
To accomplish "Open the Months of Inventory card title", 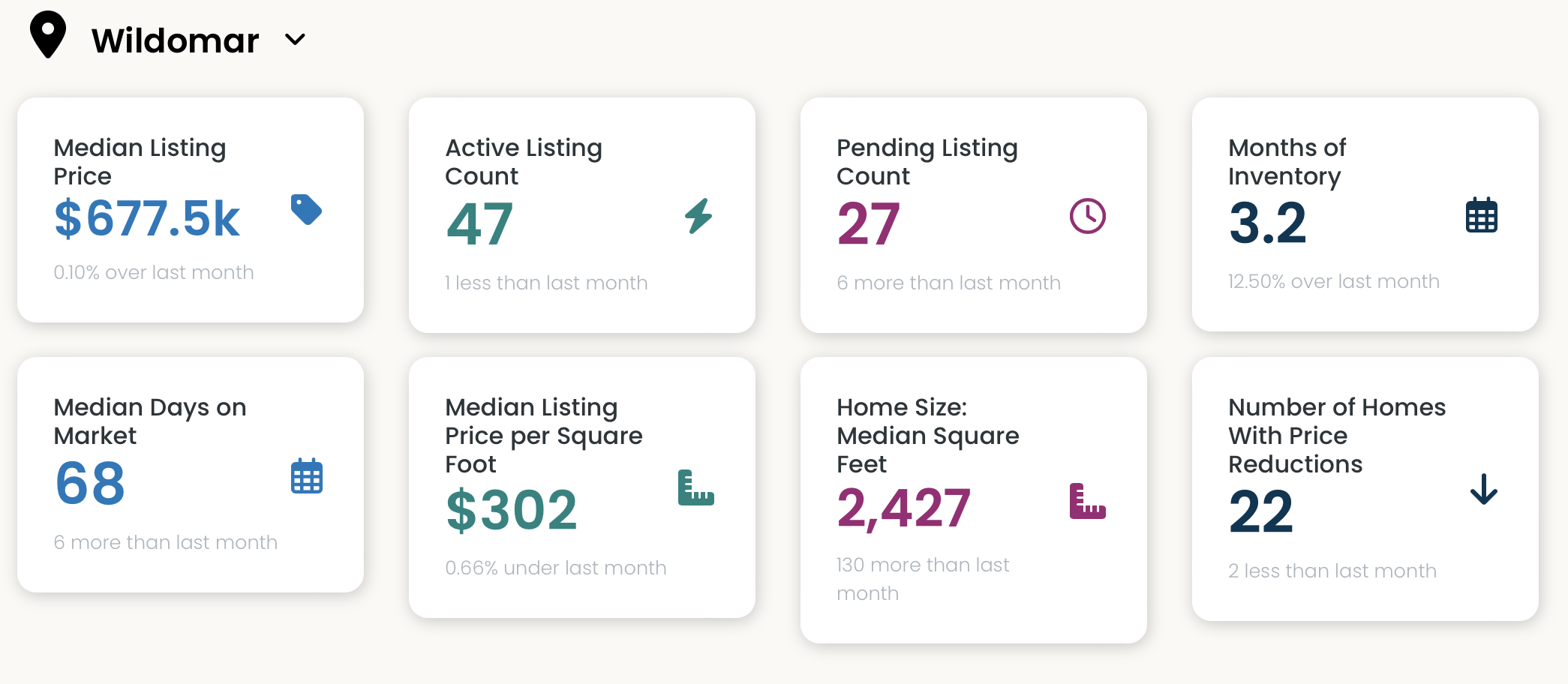I will click(x=1287, y=161).
